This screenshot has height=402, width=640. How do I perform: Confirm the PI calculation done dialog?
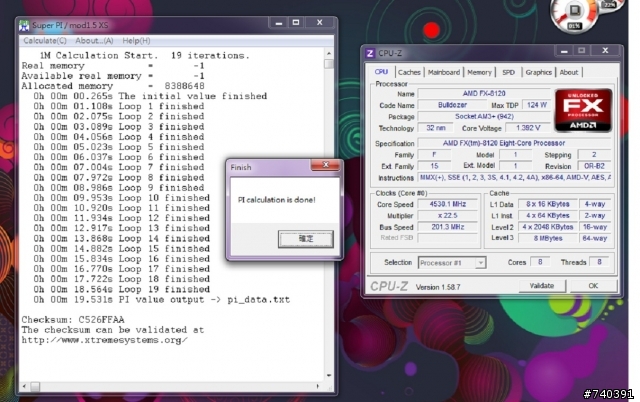pyautogui.click(x=306, y=239)
